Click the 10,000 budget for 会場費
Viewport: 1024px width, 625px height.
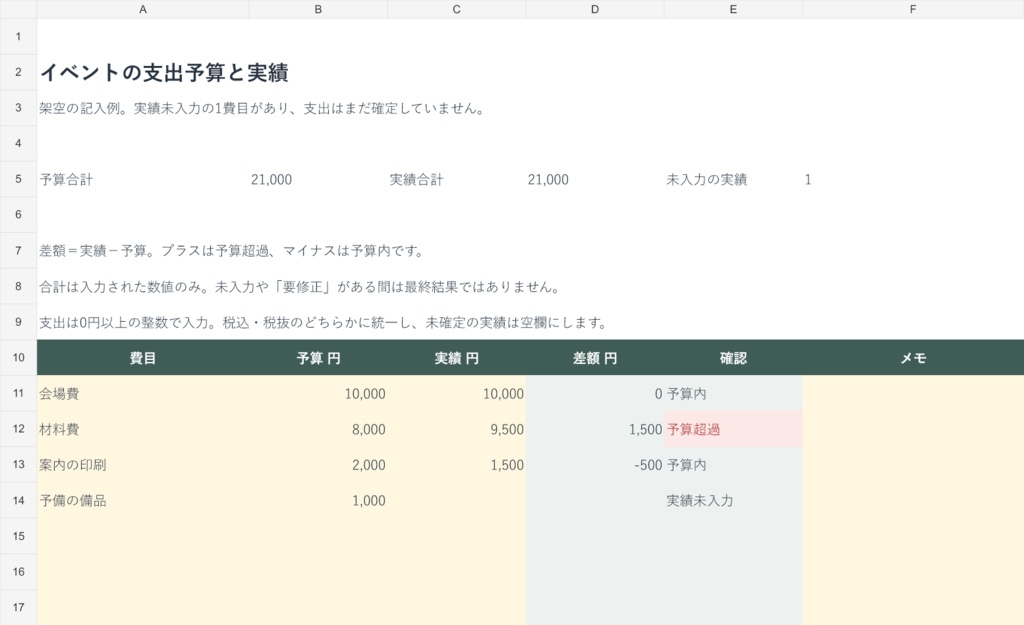point(318,393)
